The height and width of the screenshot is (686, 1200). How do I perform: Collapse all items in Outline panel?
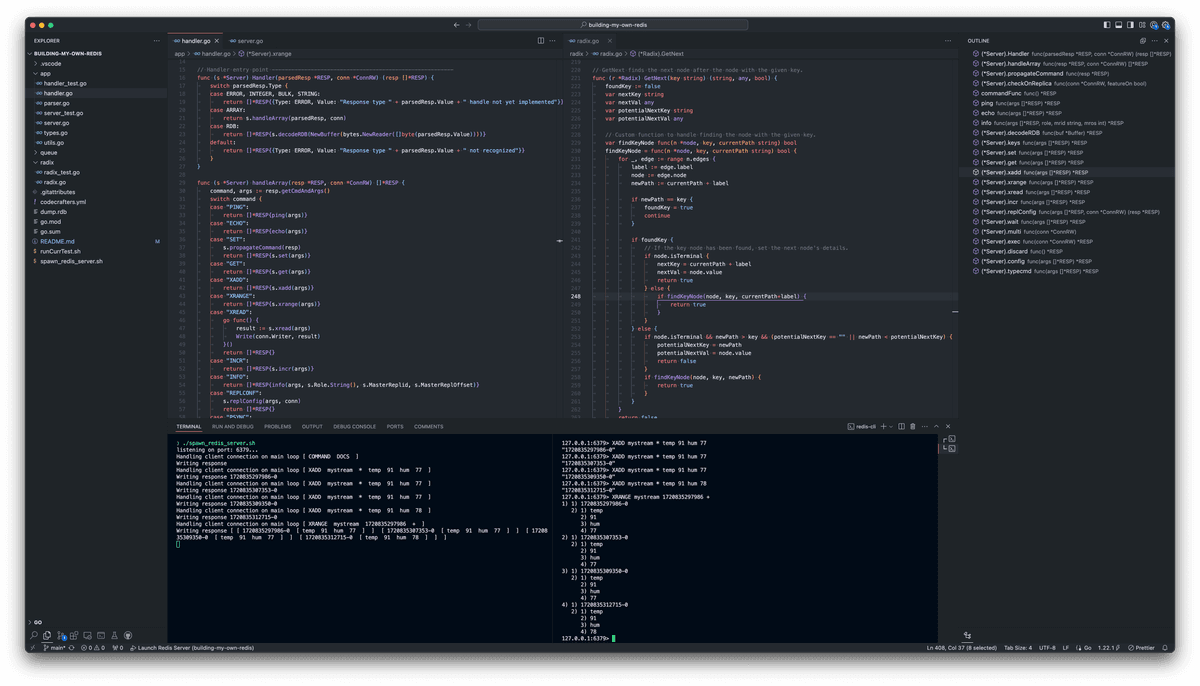[x=1143, y=41]
